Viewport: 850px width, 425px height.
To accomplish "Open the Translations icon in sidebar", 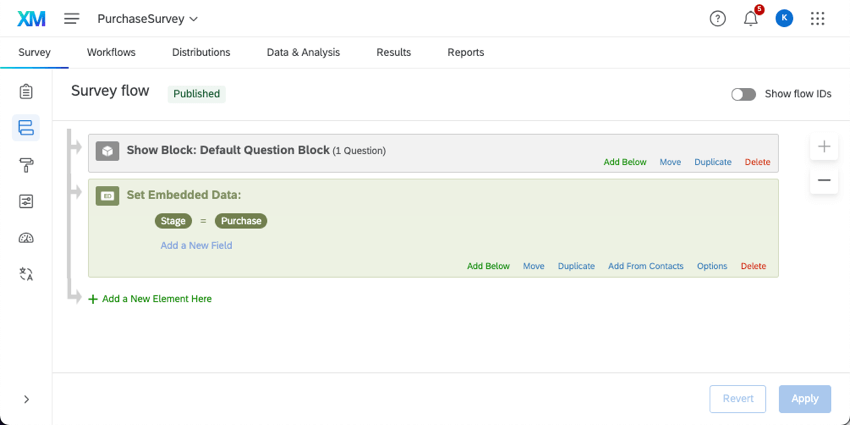I will 26,273.
